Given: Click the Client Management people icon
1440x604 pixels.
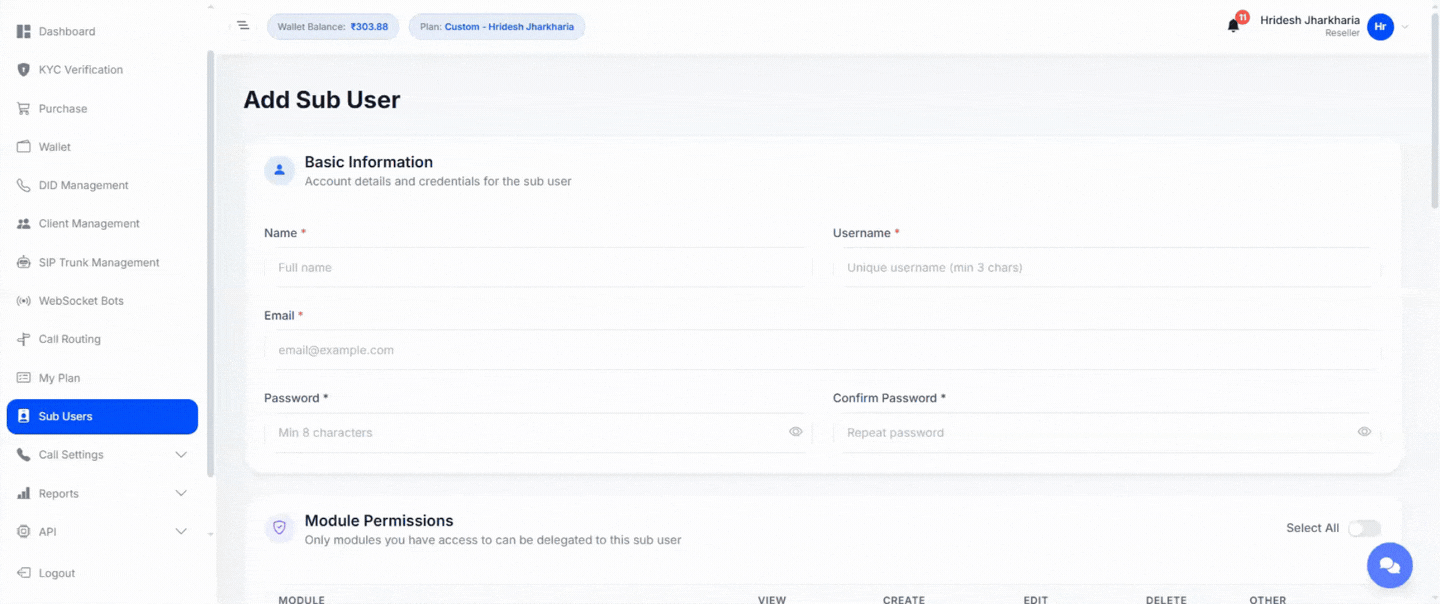Looking at the screenshot, I should point(24,224).
